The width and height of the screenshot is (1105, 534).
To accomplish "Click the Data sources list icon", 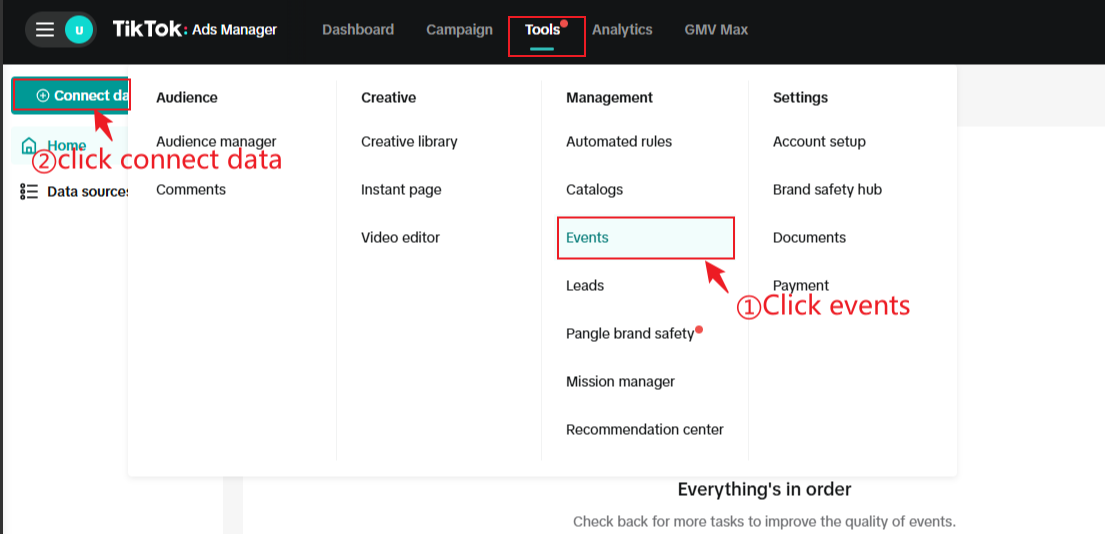I will [29, 192].
